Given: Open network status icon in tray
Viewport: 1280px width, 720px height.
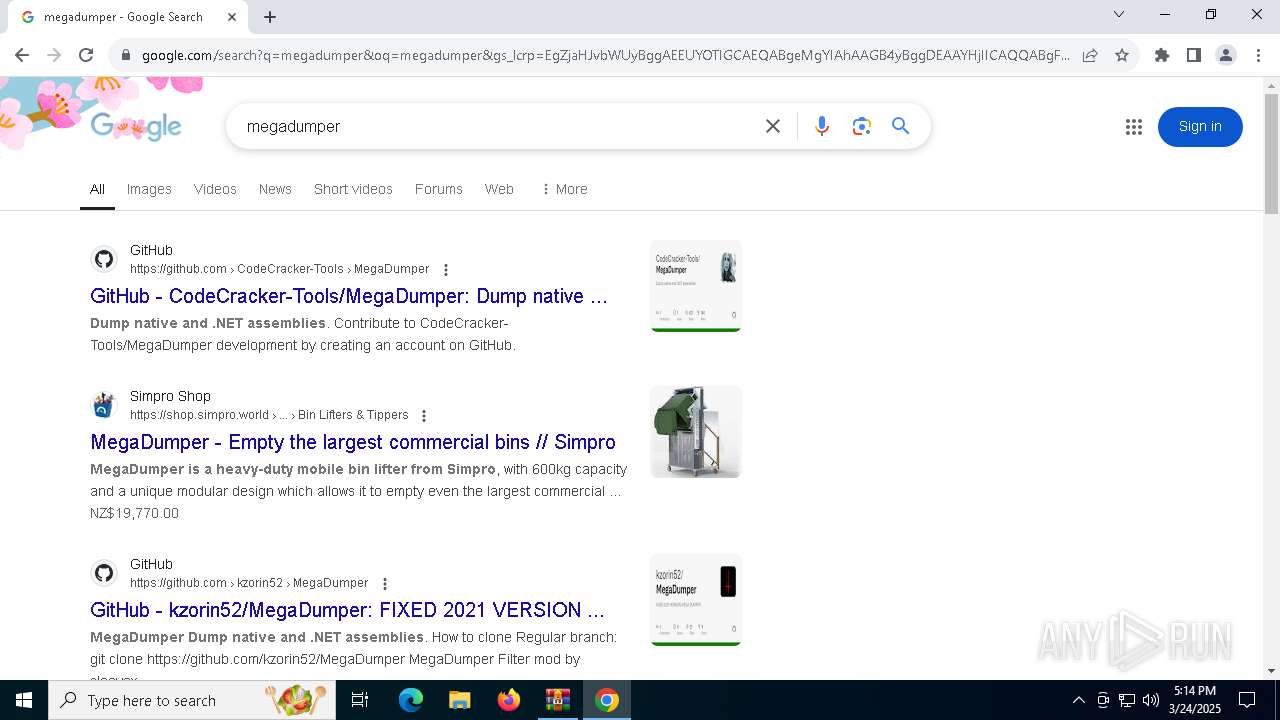Looking at the screenshot, I should tap(1127, 700).
